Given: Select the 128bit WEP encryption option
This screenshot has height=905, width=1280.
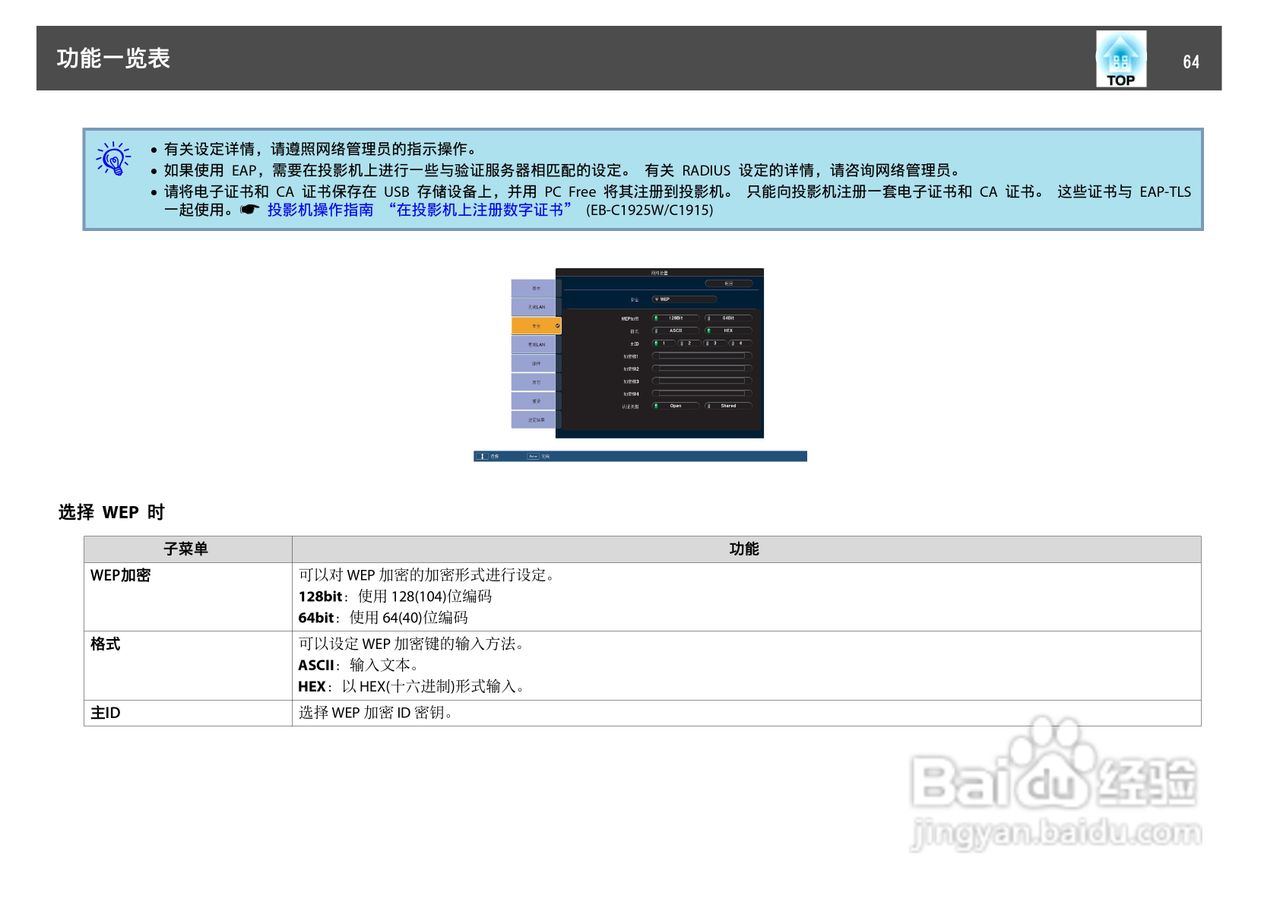Looking at the screenshot, I should (676, 318).
